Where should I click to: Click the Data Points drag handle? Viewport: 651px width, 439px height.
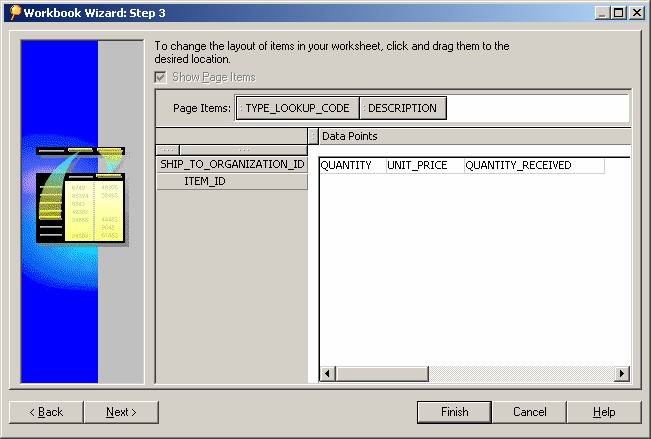313,136
